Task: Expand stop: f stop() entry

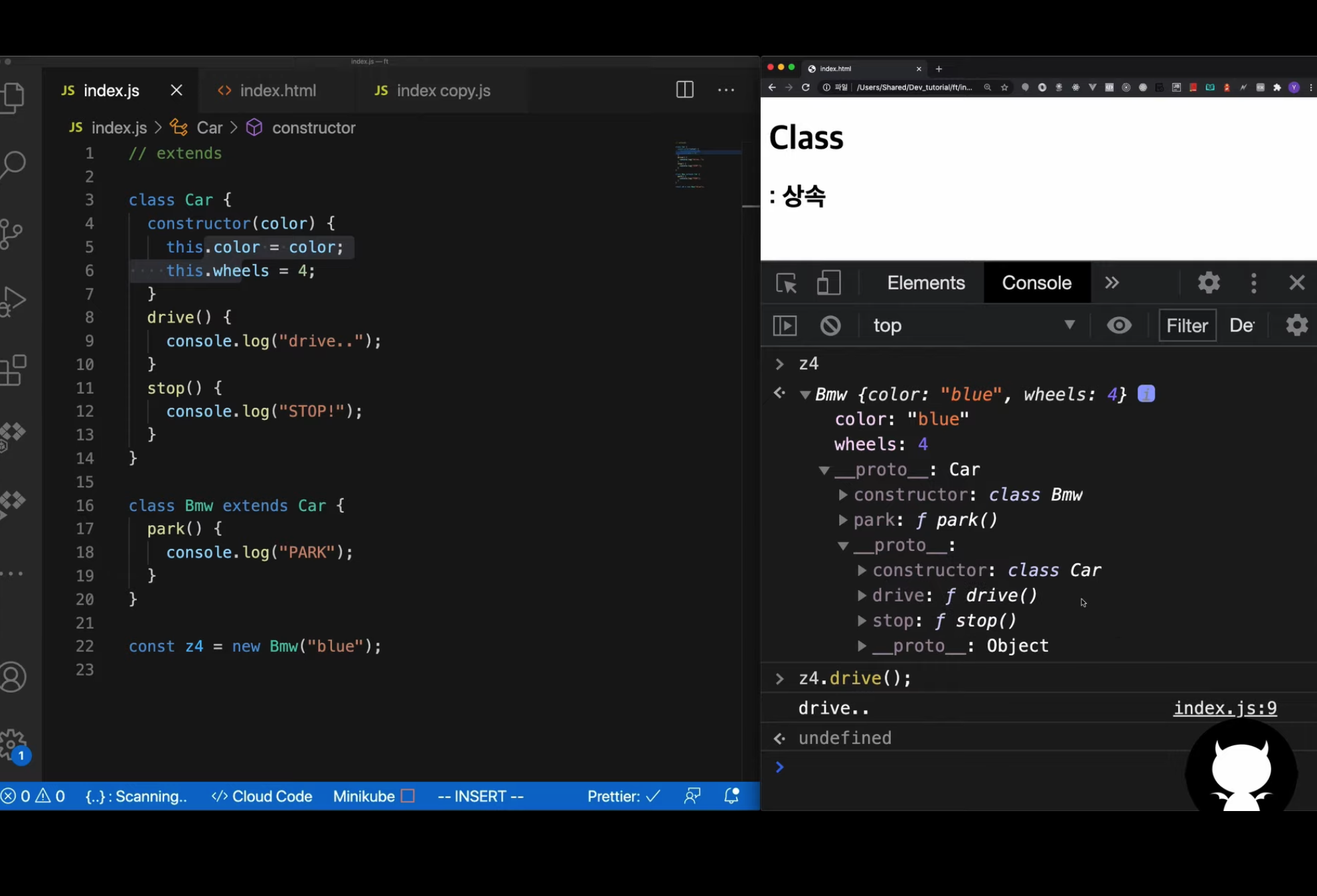Action: [861, 621]
